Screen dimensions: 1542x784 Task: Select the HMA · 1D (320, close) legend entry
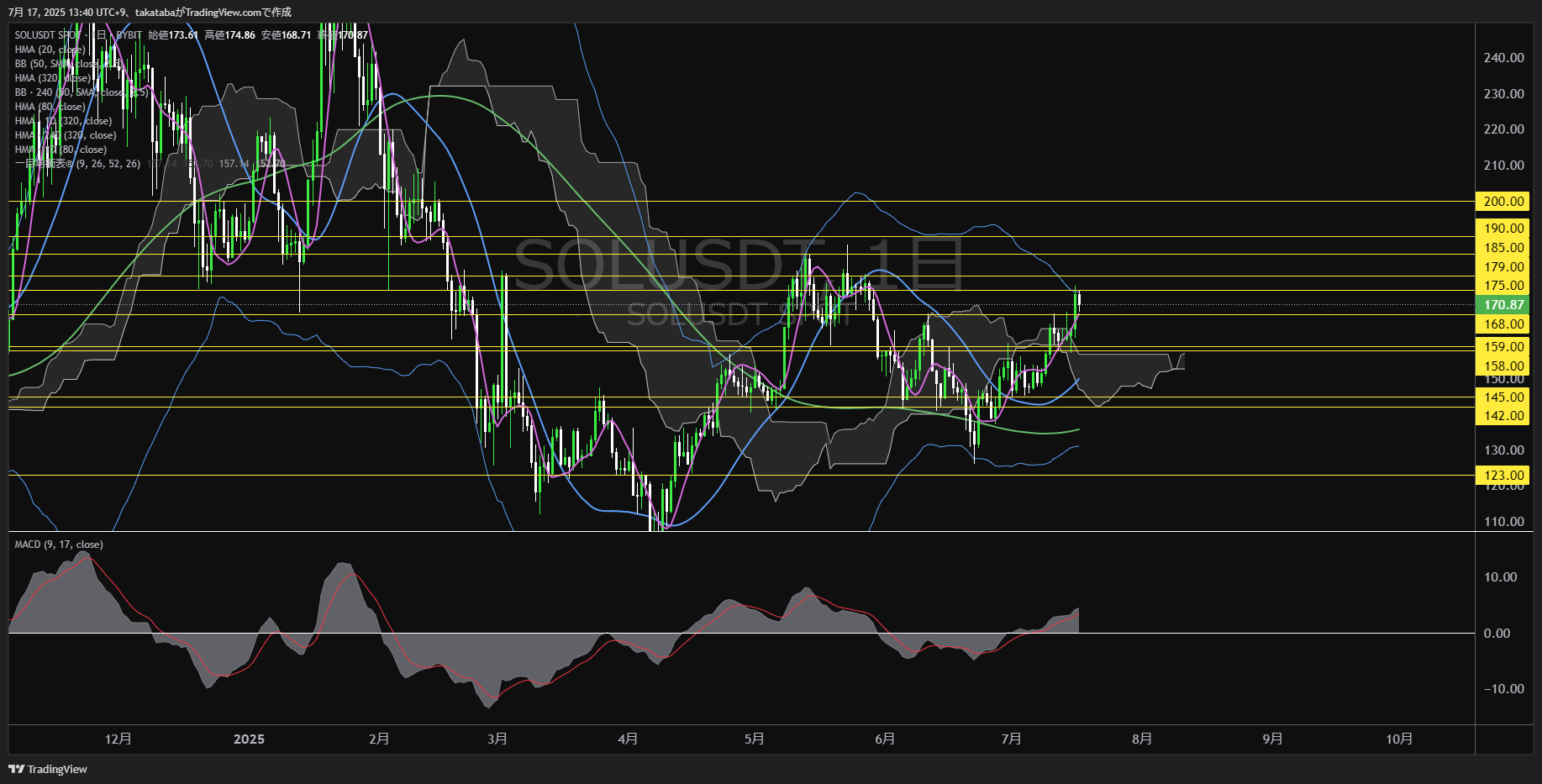coord(63,121)
